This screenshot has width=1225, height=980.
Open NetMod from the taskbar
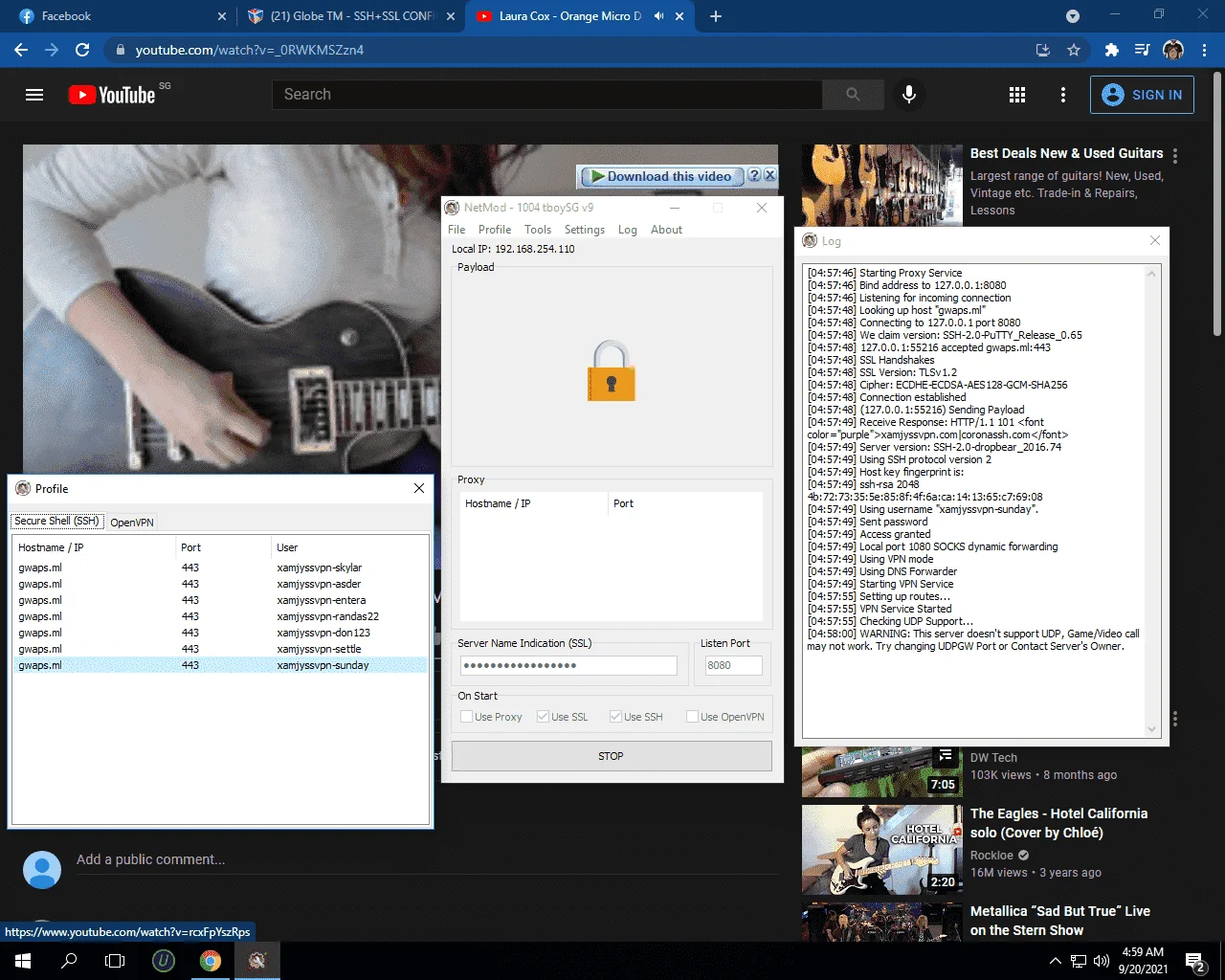(256, 961)
